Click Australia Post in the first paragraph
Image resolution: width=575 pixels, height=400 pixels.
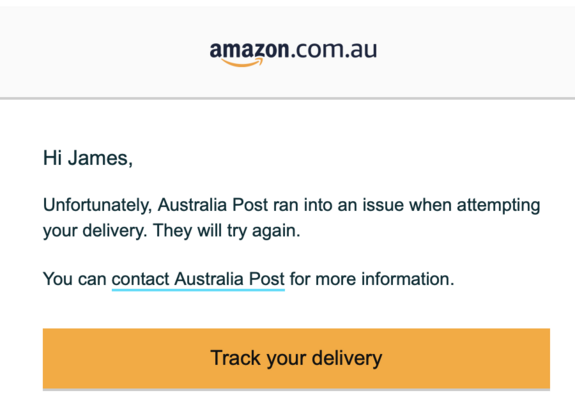(213, 205)
